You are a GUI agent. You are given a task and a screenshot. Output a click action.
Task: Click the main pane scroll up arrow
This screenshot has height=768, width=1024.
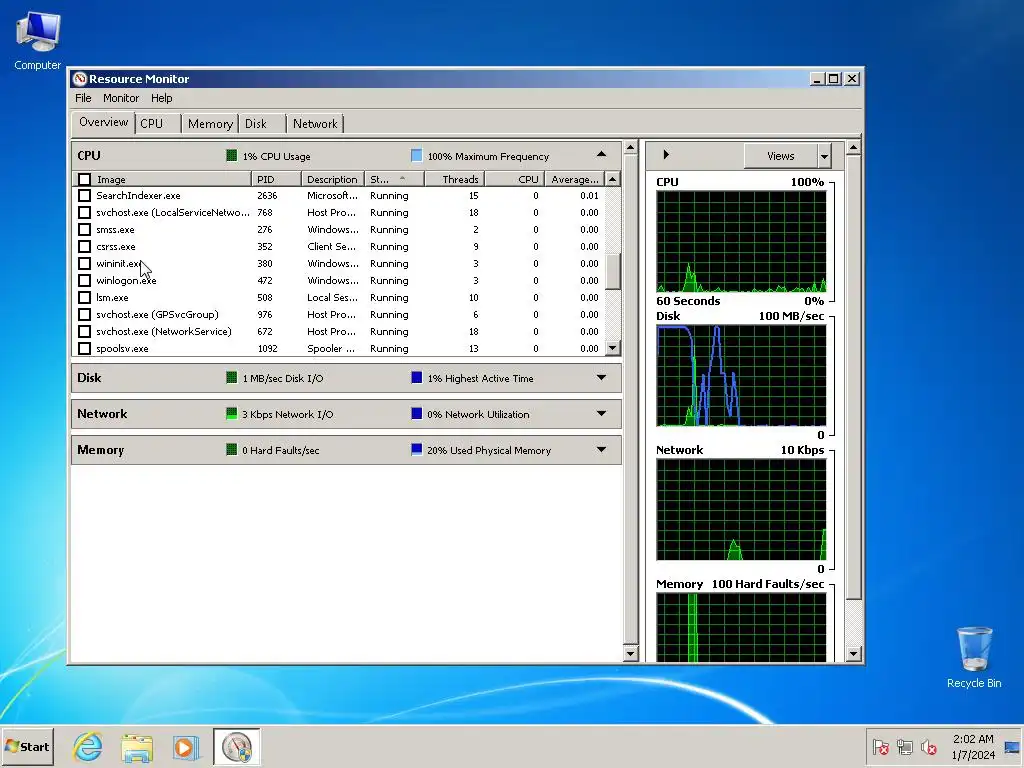tap(630, 148)
